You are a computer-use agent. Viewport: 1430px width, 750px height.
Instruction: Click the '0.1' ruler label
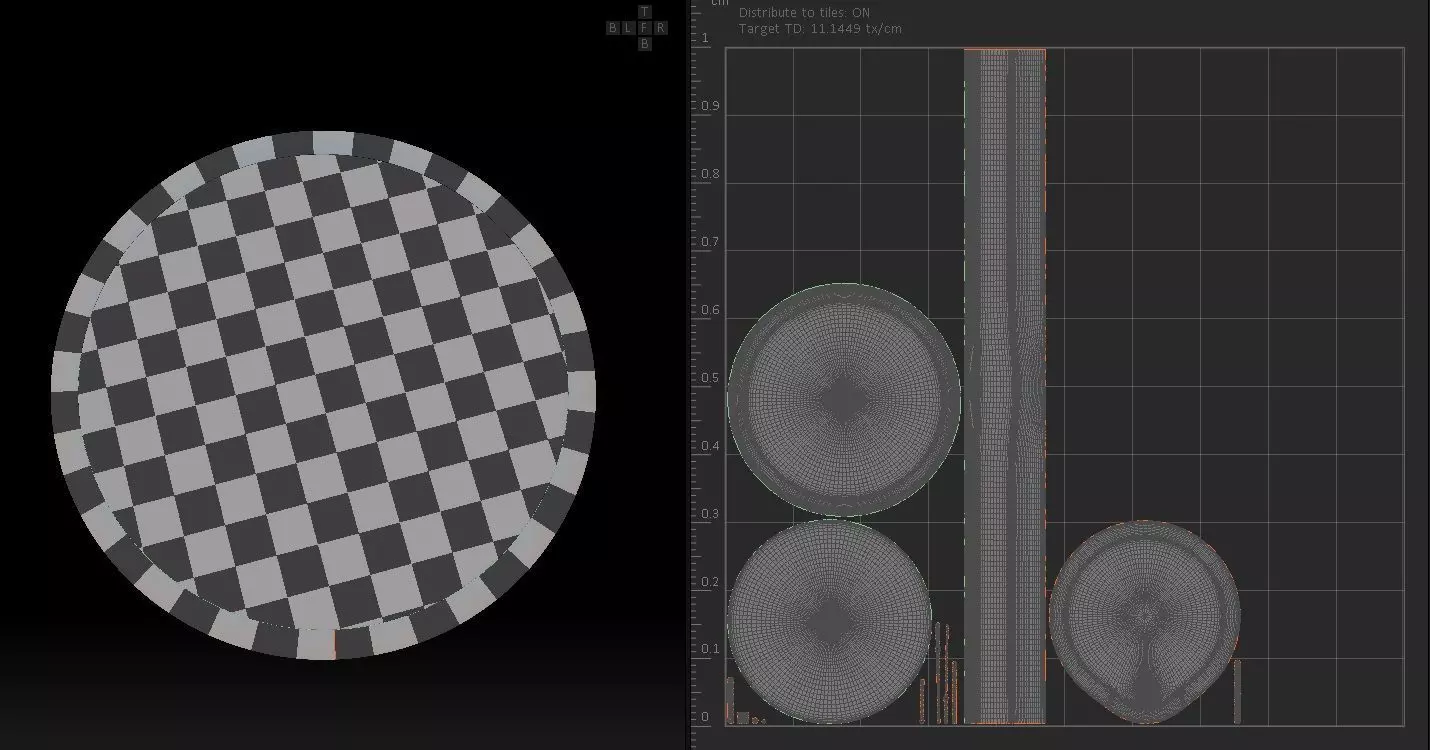(709, 649)
